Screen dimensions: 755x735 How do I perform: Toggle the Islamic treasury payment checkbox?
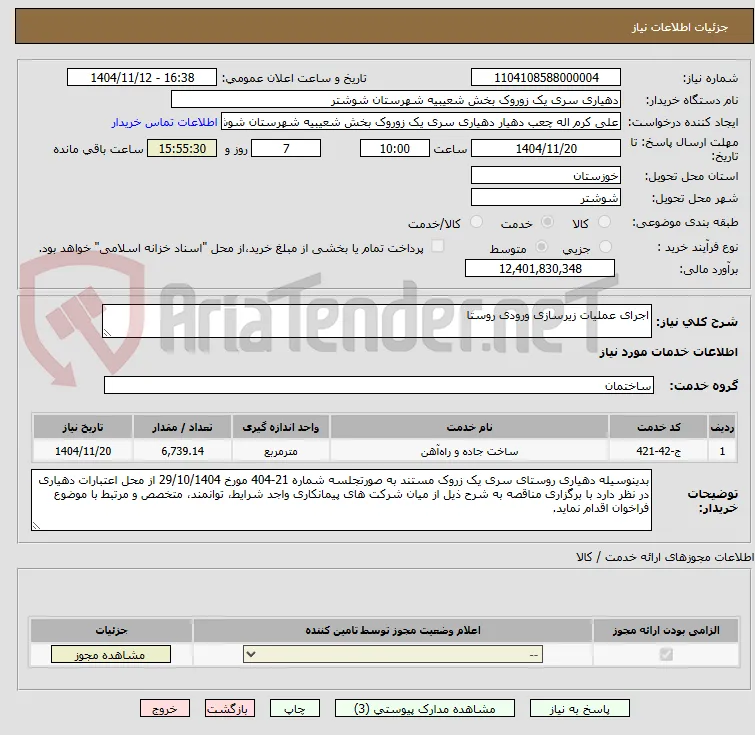(438, 246)
